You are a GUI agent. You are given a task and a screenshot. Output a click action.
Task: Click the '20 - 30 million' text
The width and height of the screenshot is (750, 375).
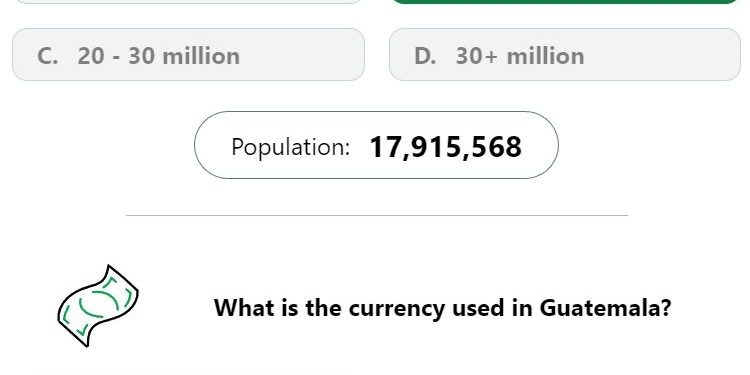click(x=158, y=56)
